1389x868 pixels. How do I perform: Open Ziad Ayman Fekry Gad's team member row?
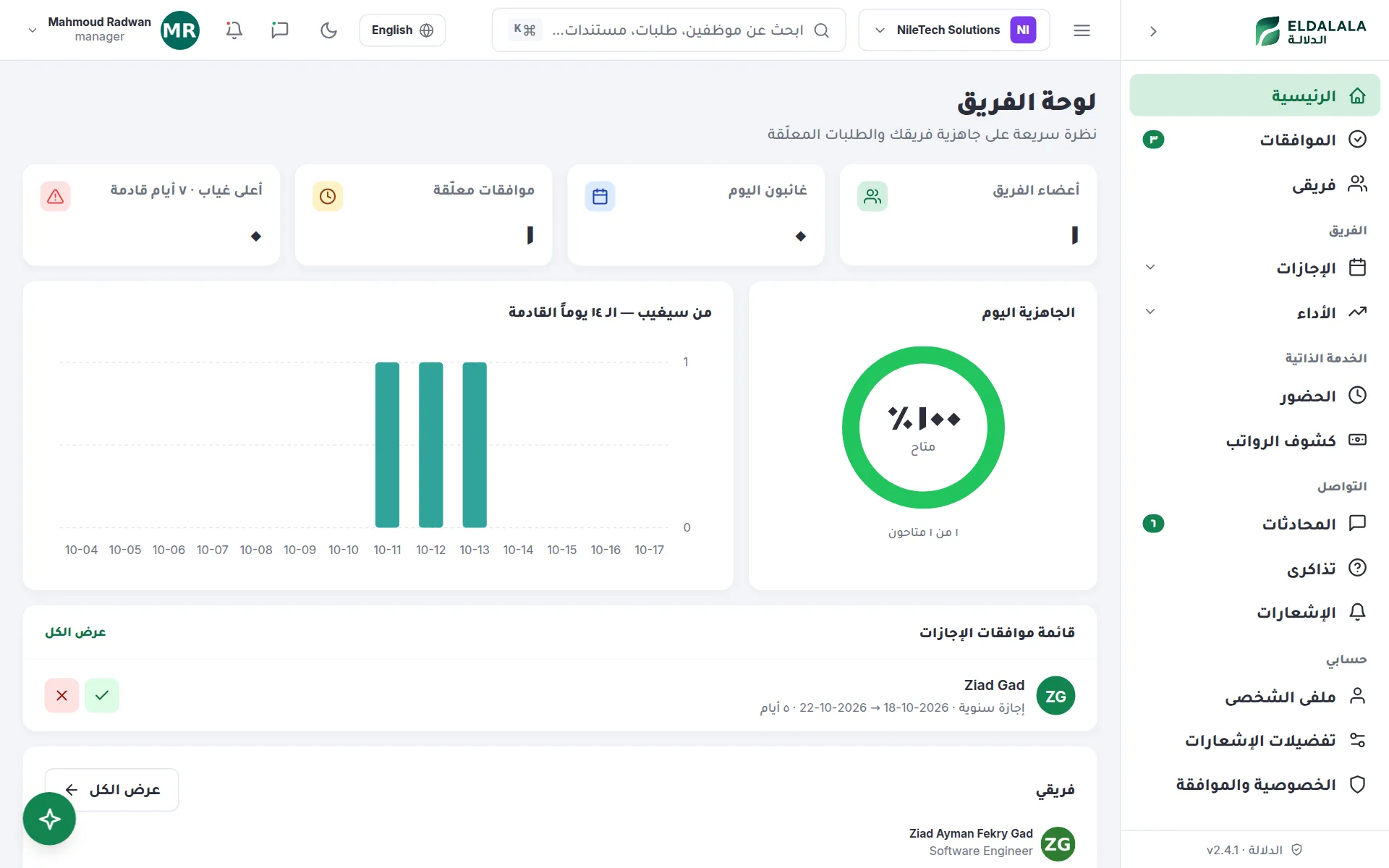coord(560,843)
